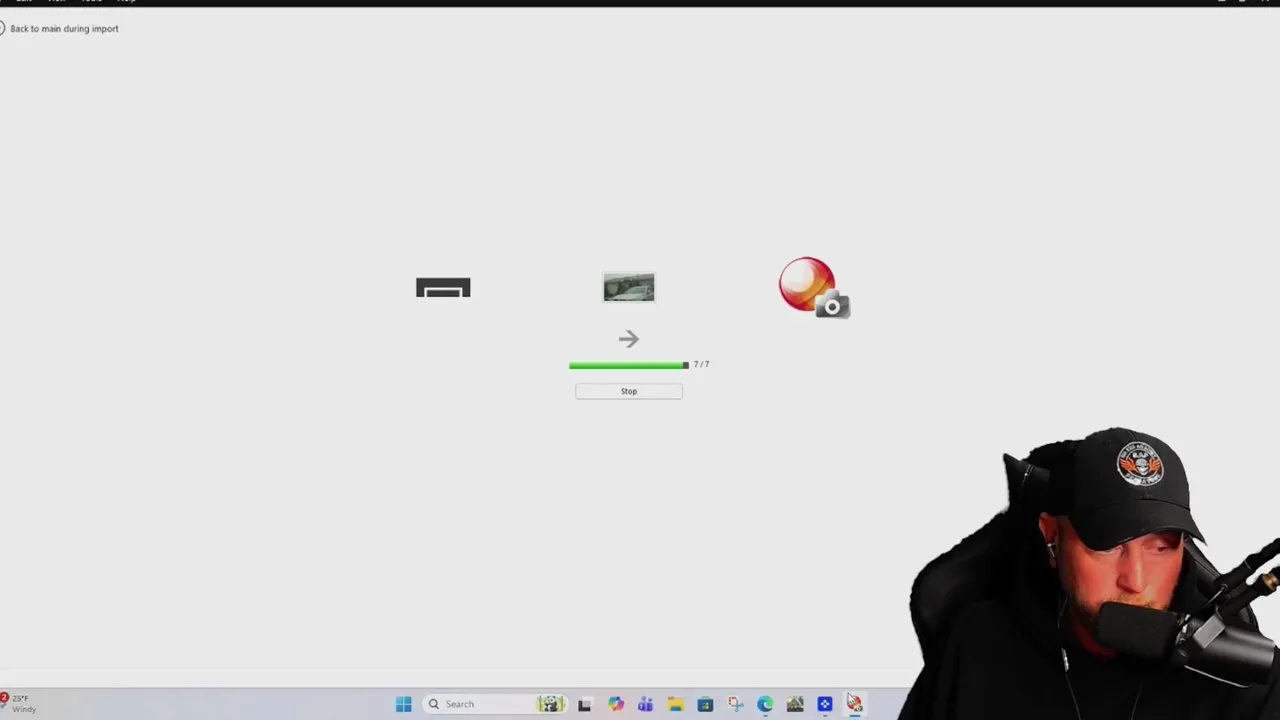The width and height of the screenshot is (1280, 720).
Task: Click 'Back to main during import' link
Action: 64,29
